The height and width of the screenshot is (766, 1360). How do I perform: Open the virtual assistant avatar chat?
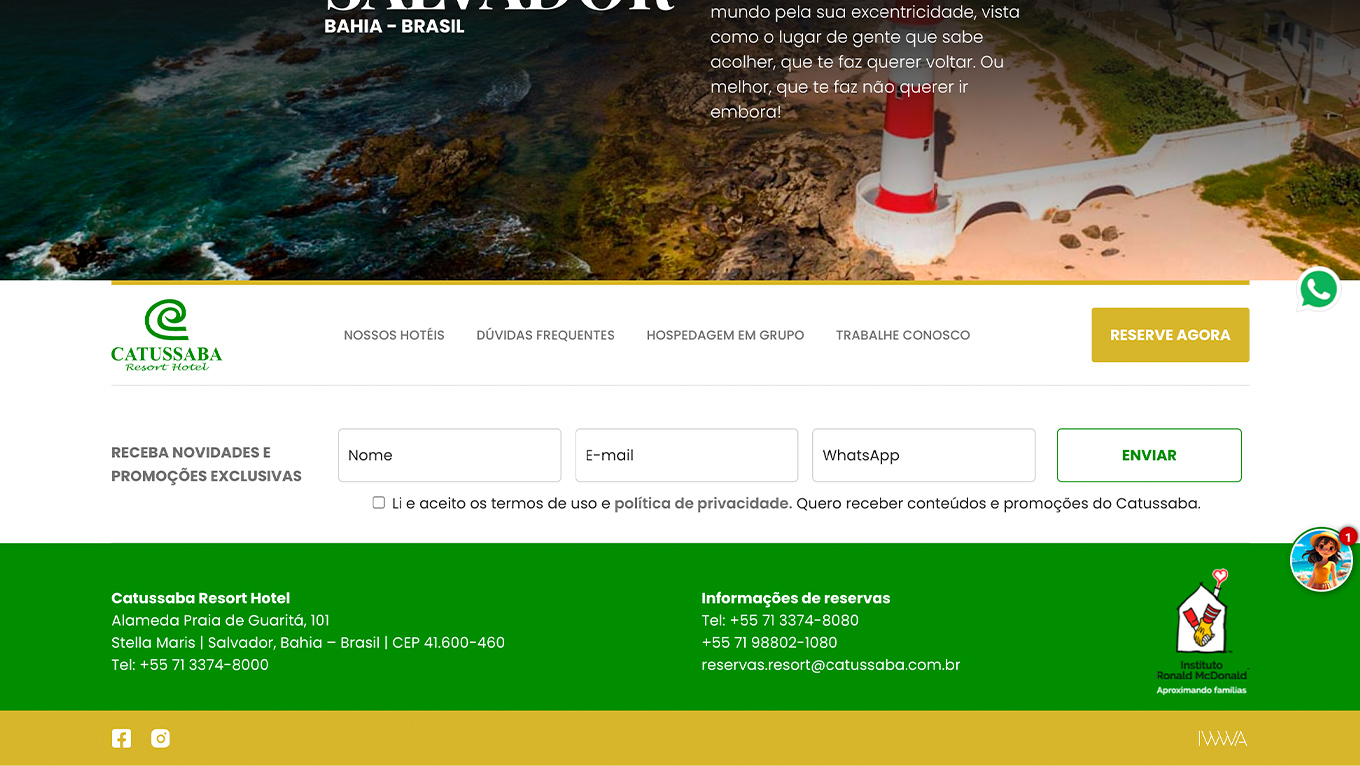(x=1320, y=560)
